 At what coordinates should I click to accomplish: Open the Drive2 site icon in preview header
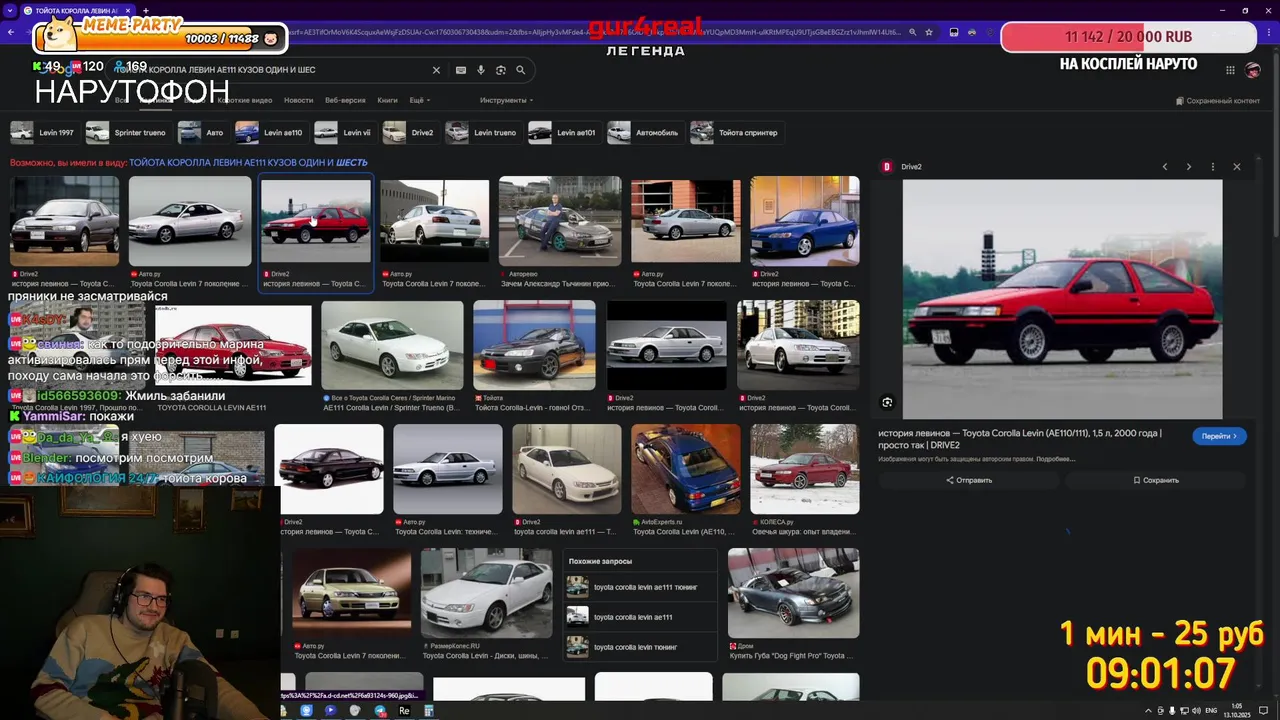coord(886,167)
